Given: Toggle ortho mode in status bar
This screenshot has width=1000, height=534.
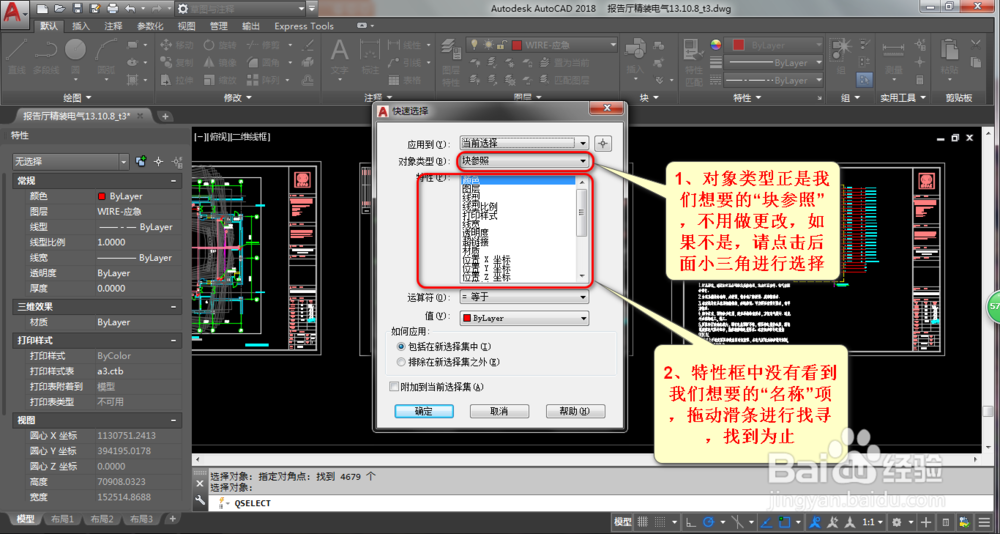Looking at the screenshot, I should tap(691, 521).
